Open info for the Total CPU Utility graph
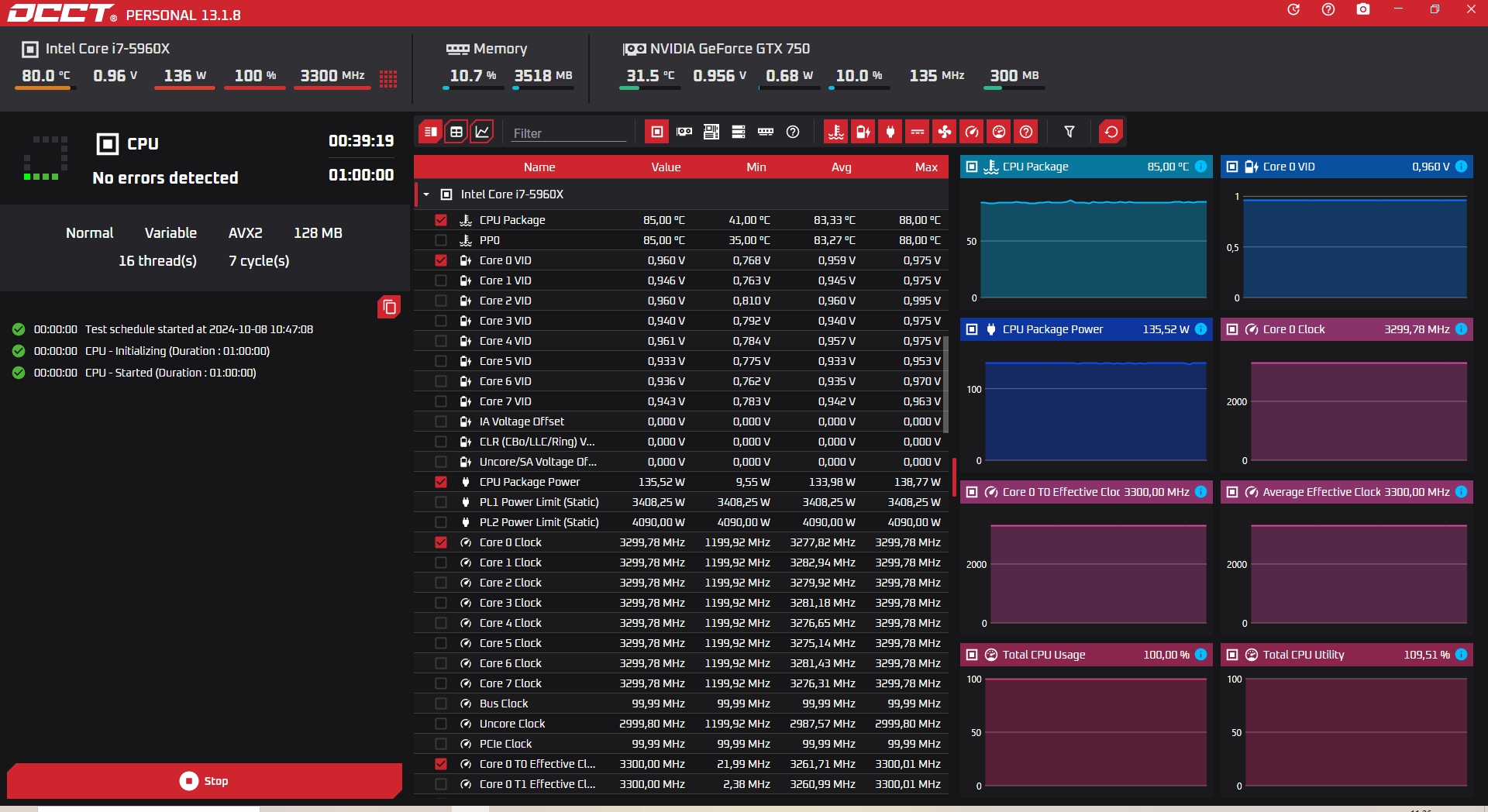The image size is (1488, 812). click(x=1461, y=655)
